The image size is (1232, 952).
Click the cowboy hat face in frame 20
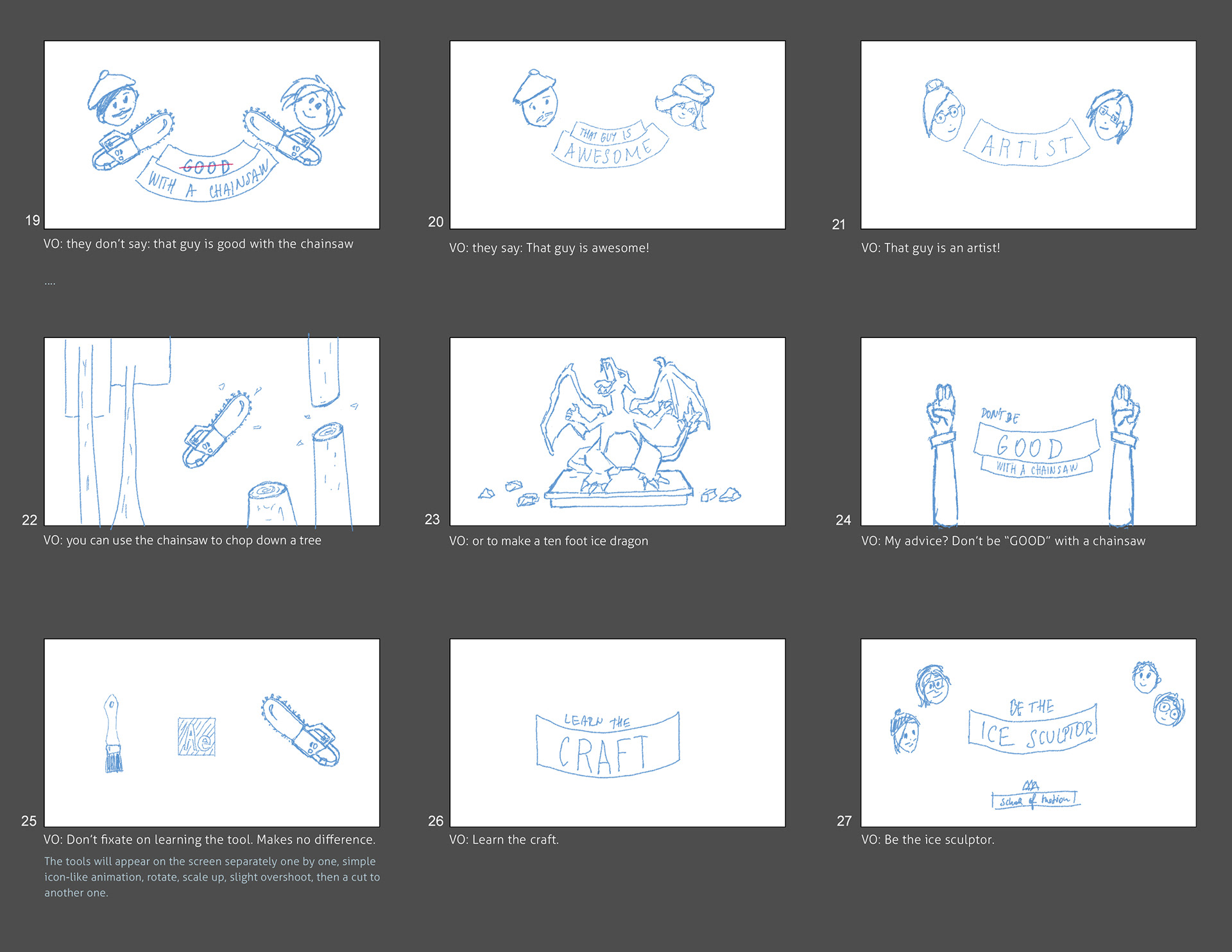[x=685, y=101]
